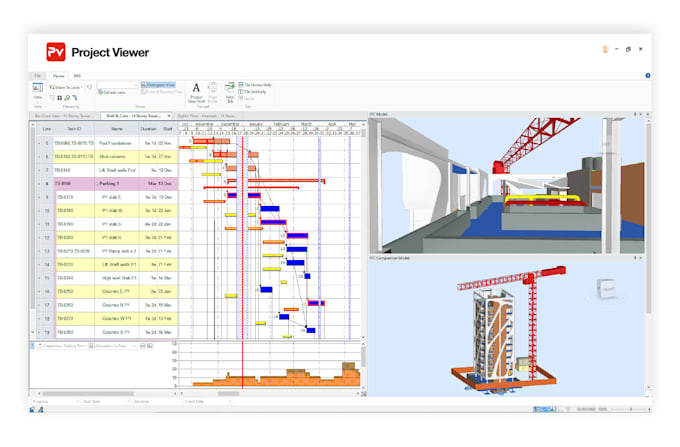
Task: Click the view cube in upper 3D model
Action: click(606, 144)
